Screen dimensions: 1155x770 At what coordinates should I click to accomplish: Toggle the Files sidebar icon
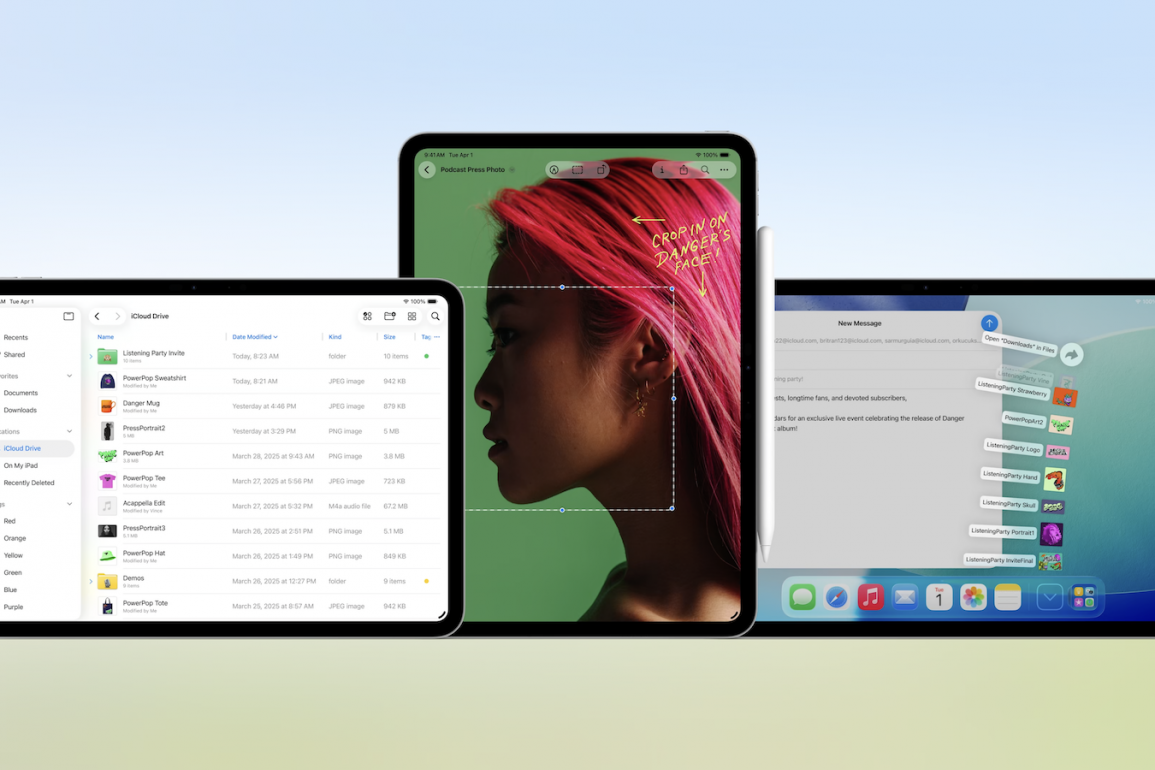[68, 316]
